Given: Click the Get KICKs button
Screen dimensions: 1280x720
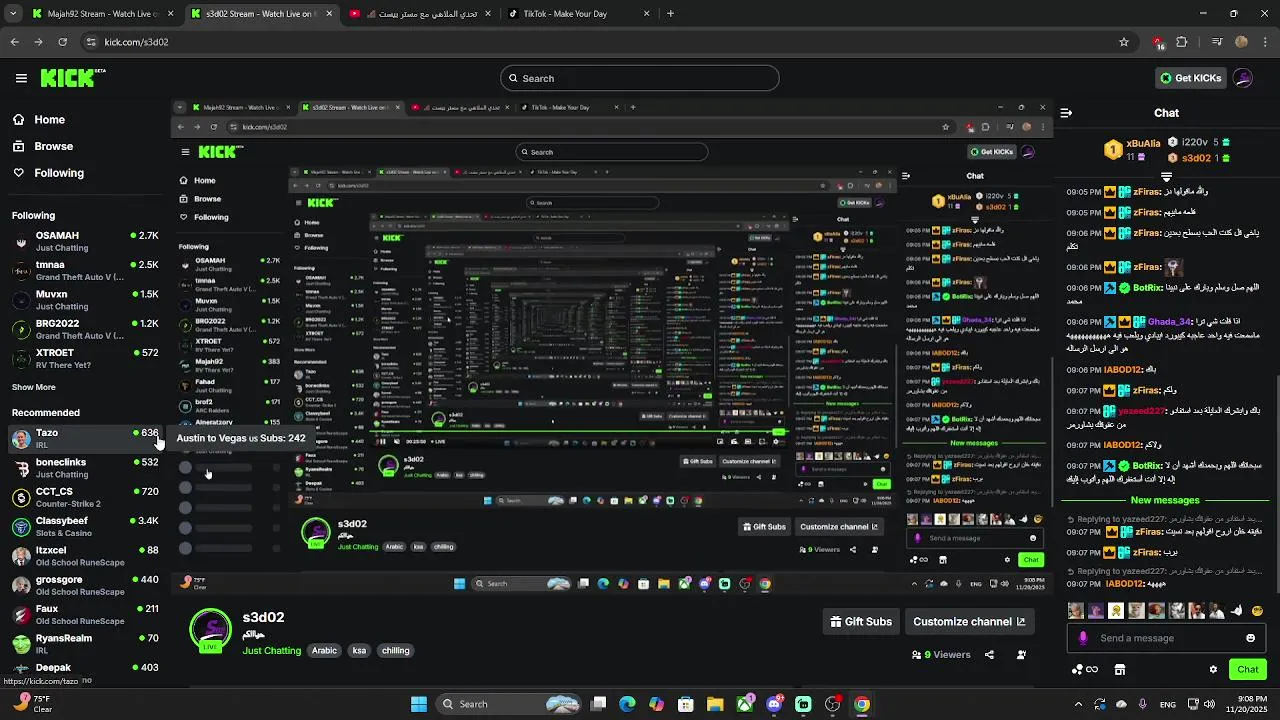Looking at the screenshot, I should click(x=1190, y=78).
